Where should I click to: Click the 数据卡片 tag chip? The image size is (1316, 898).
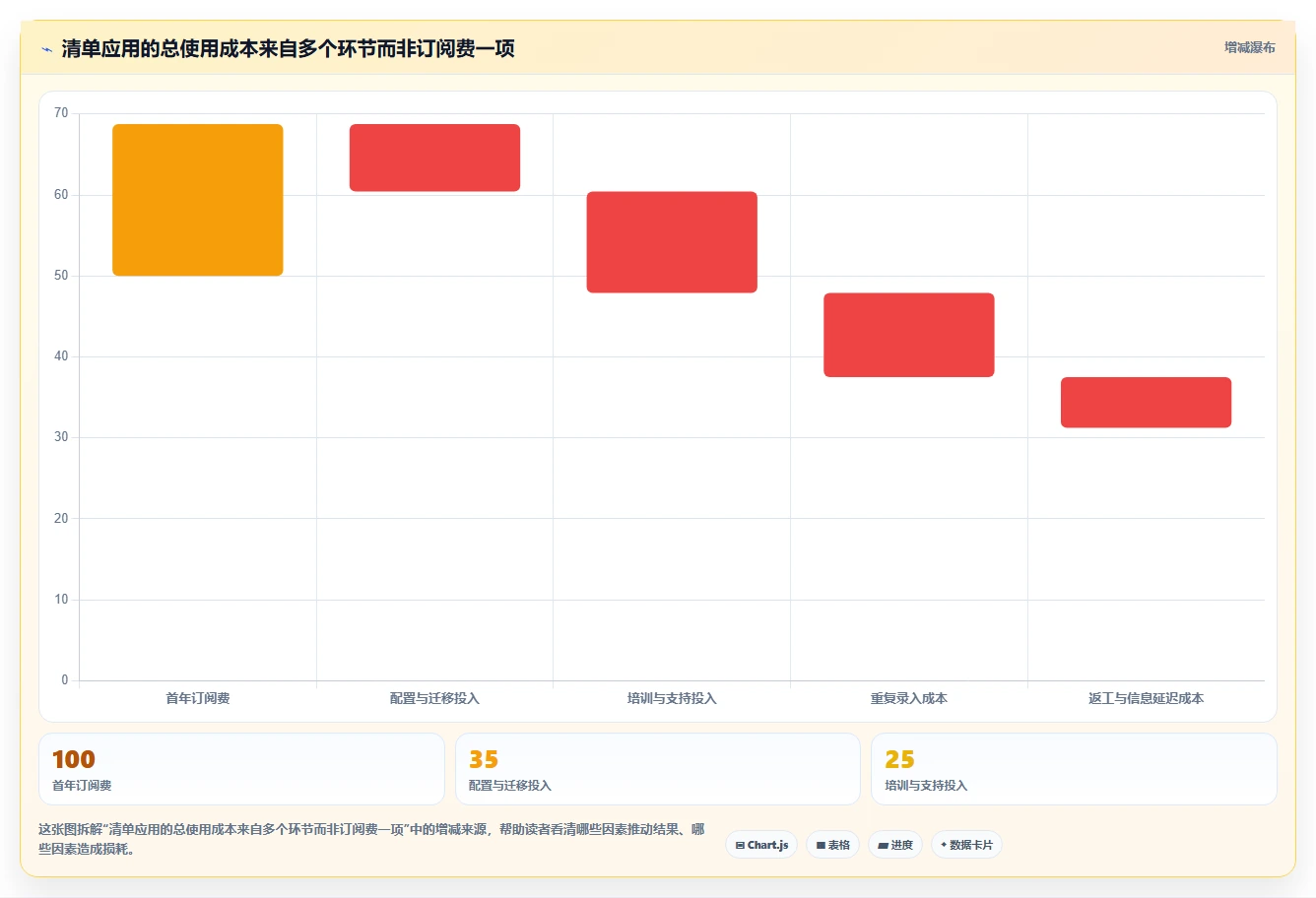(966, 845)
